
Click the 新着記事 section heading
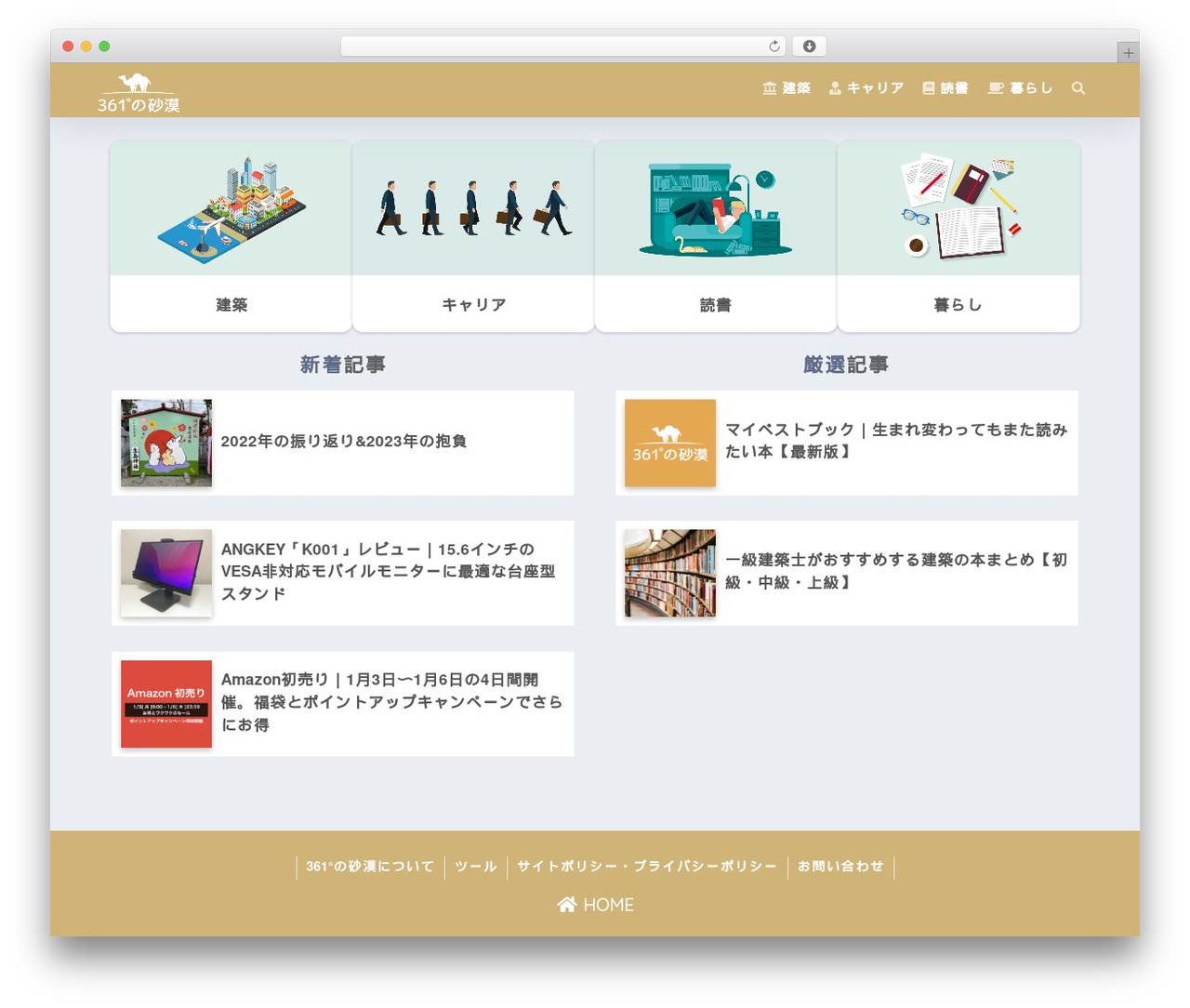343,365
